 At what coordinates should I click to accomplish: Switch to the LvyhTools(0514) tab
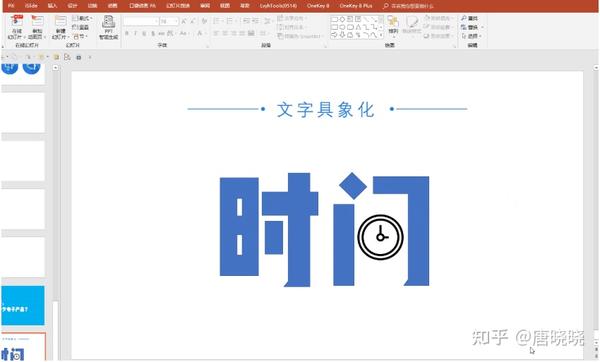278,6
